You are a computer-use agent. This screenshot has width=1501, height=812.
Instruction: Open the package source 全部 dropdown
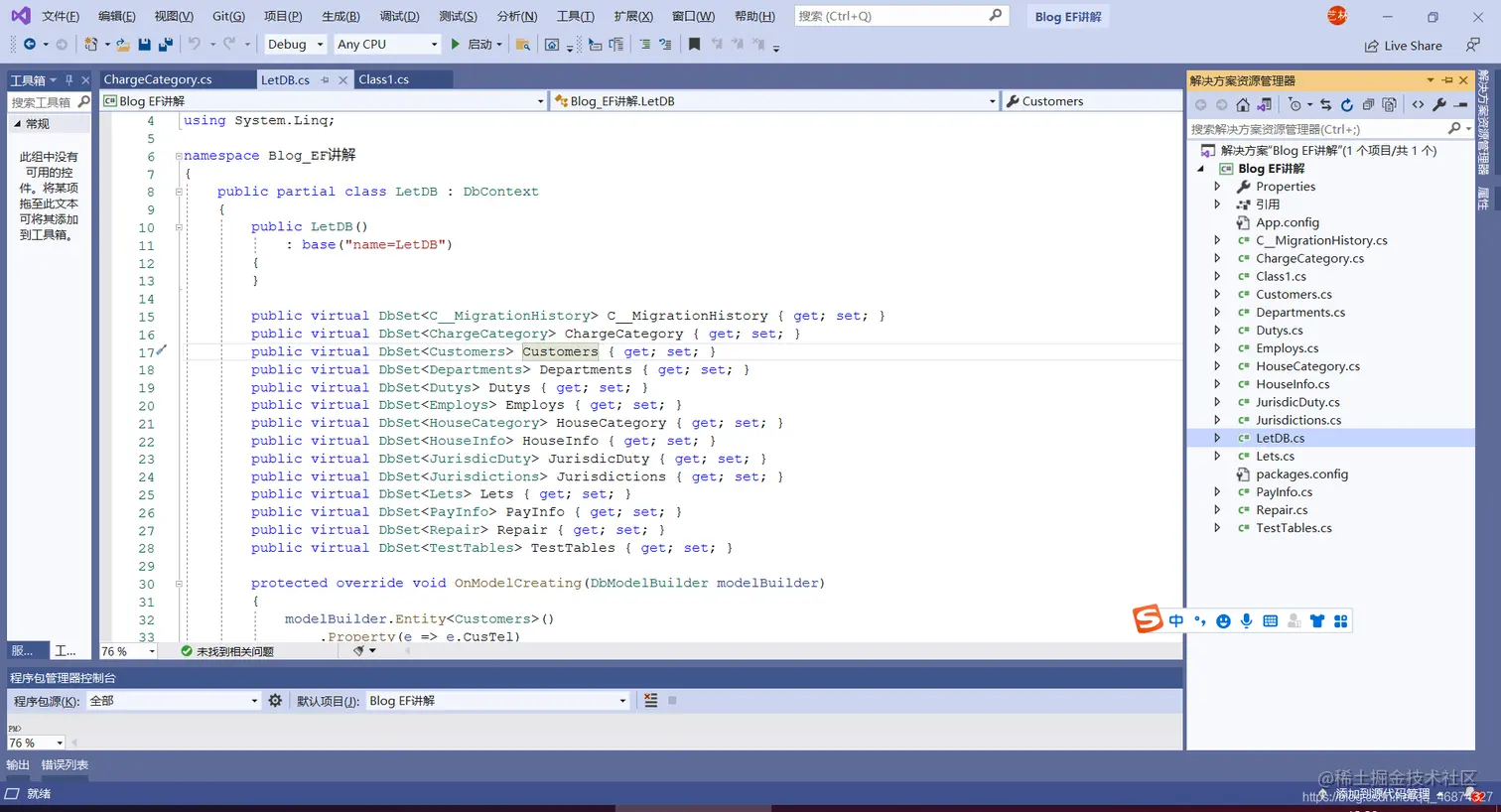(174, 701)
